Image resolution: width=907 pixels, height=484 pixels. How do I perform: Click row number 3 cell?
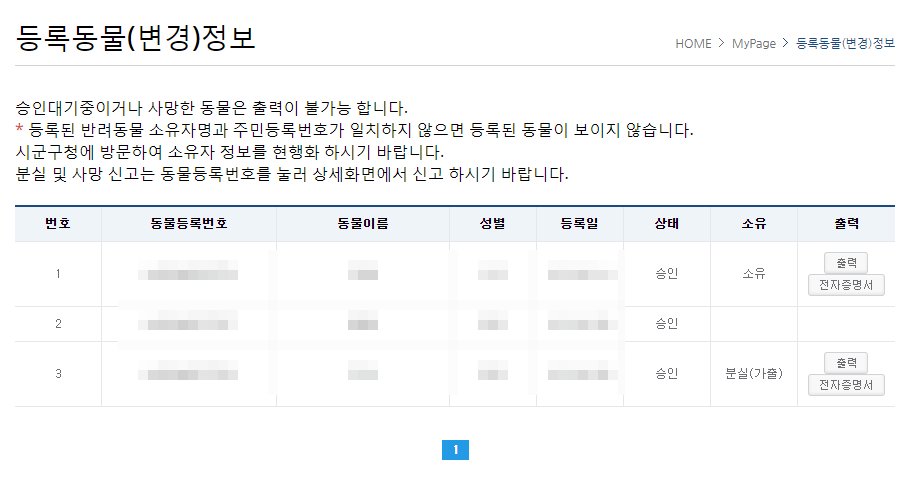point(58,374)
